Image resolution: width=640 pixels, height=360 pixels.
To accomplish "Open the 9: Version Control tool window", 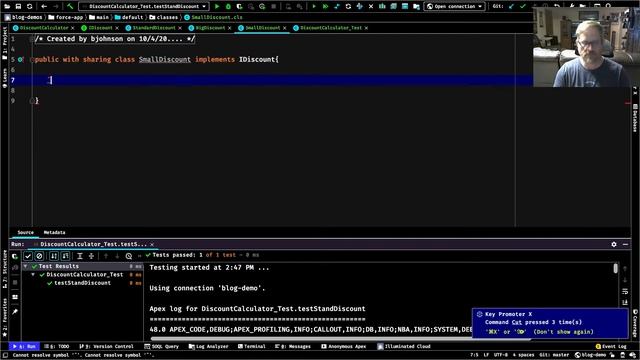I will [106, 346].
